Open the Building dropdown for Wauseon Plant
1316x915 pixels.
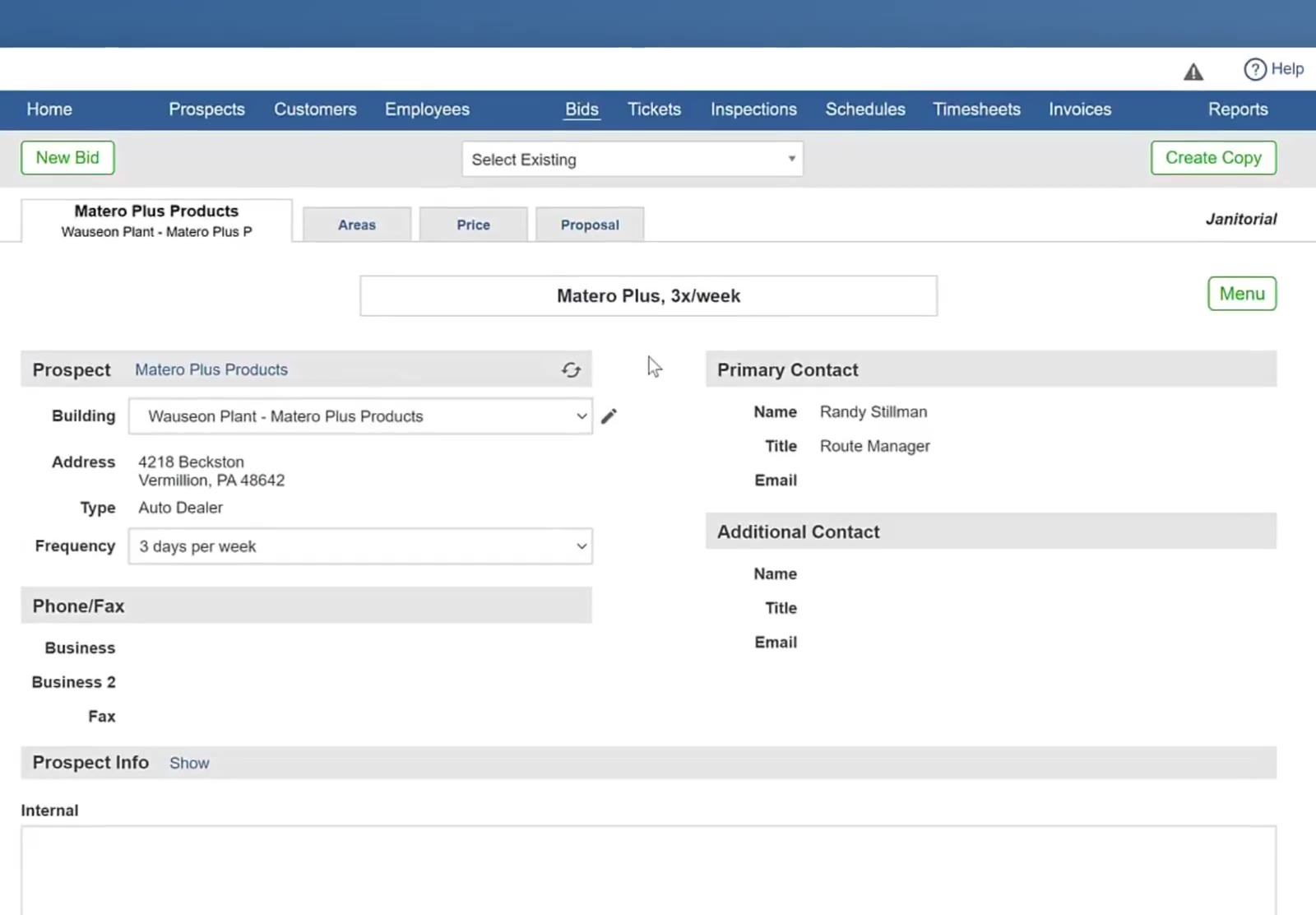point(360,416)
